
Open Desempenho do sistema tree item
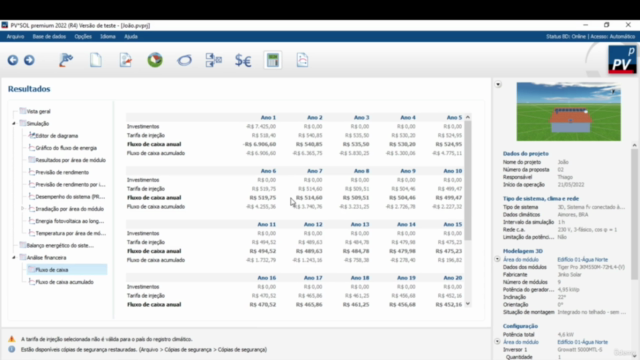click(x=70, y=197)
